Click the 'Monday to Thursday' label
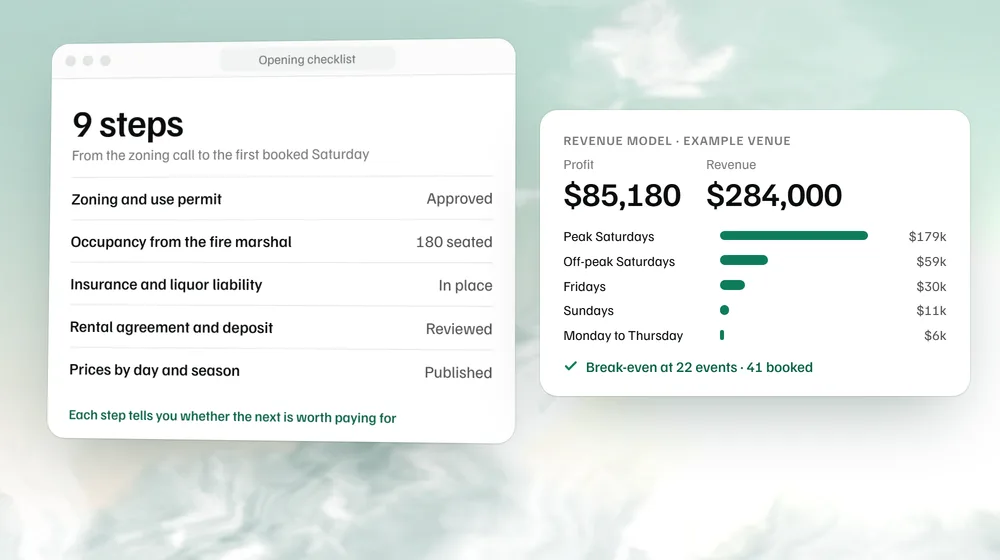Viewport: 1000px width, 560px height. pos(623,335)
